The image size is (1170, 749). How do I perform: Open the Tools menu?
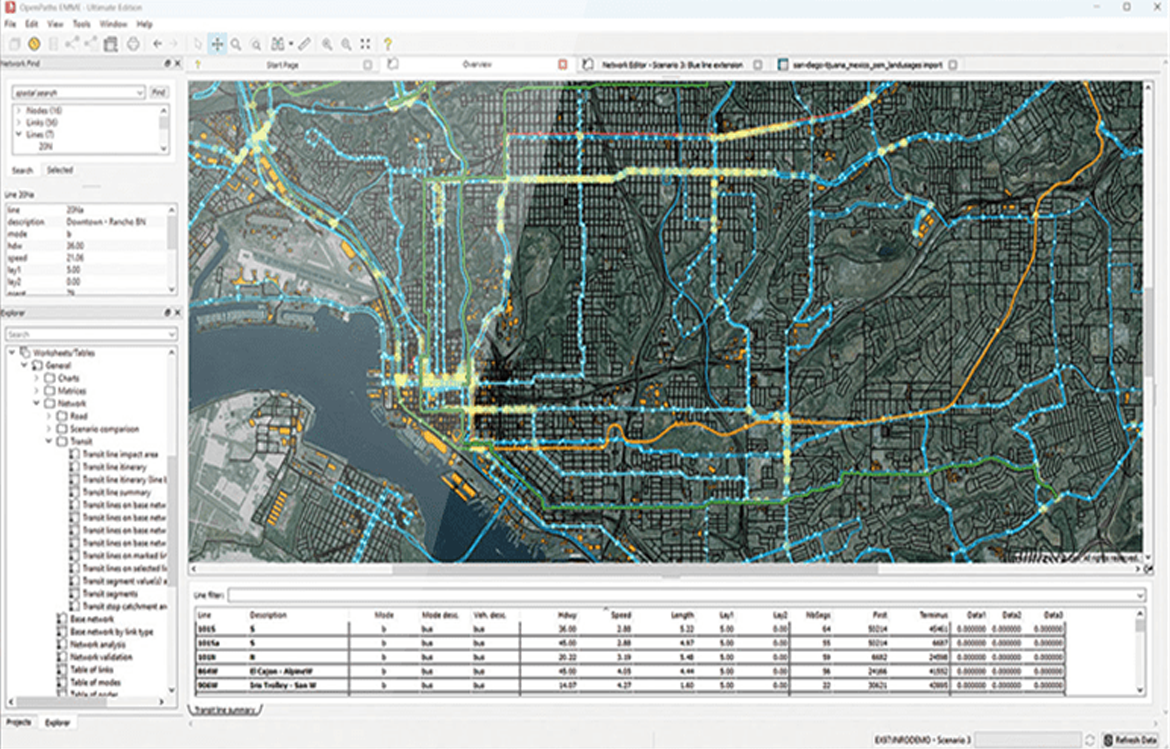(x=81, y=24)
